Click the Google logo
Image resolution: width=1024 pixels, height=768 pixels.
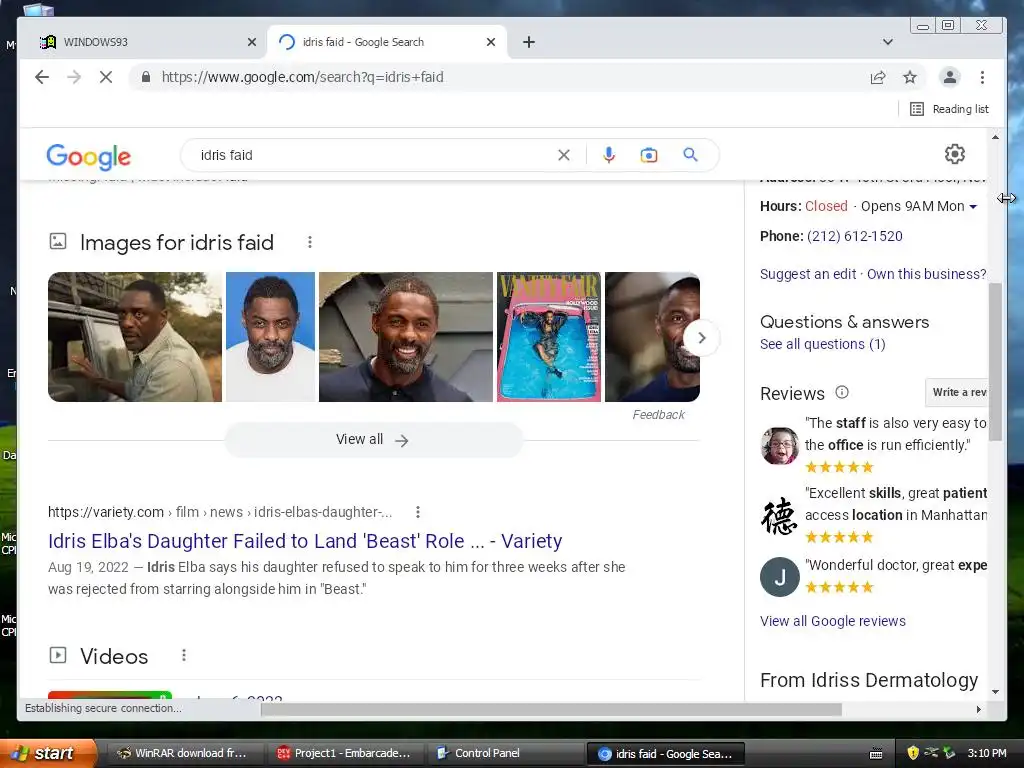[88, 157]
